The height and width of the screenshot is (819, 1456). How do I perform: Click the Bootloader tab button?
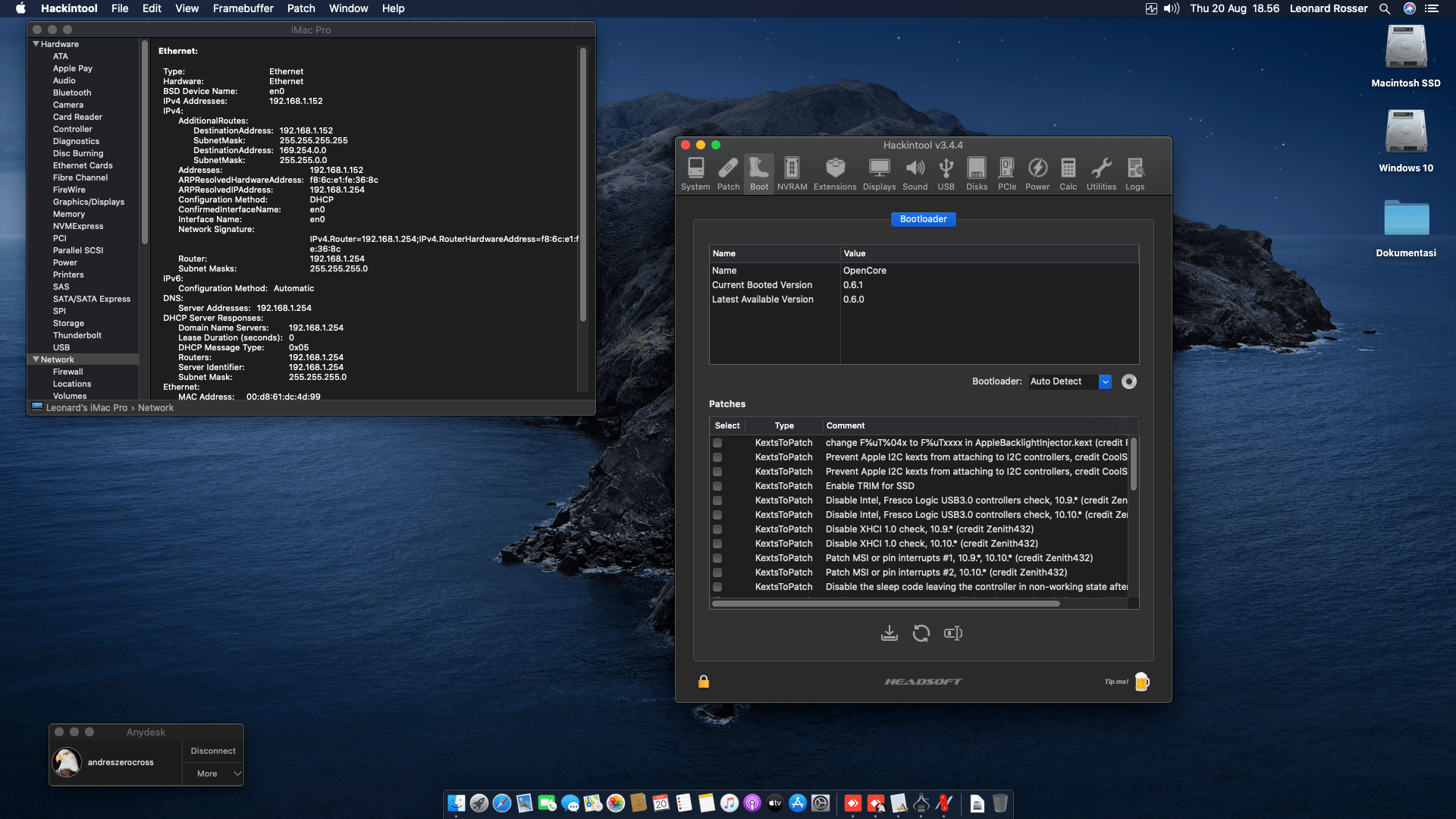tap(923, 219)
